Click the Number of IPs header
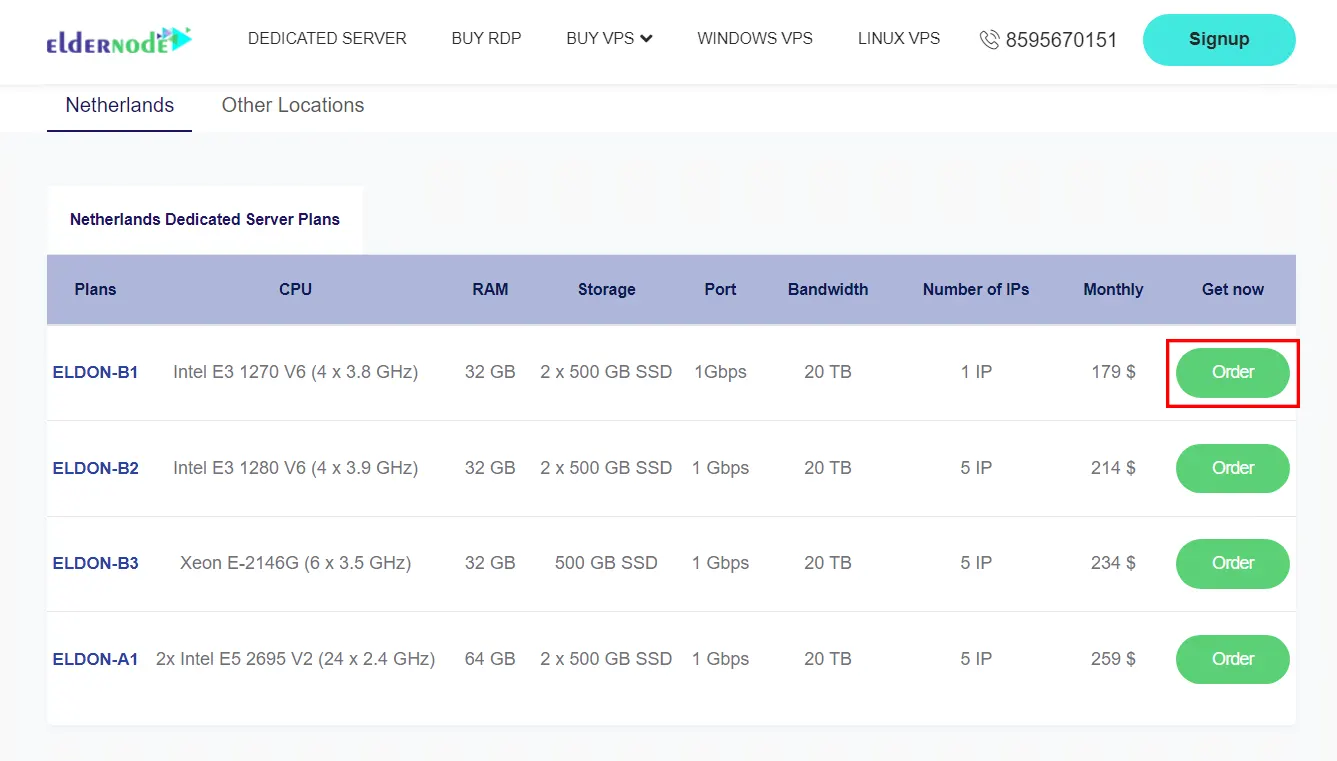 (976, 289)
